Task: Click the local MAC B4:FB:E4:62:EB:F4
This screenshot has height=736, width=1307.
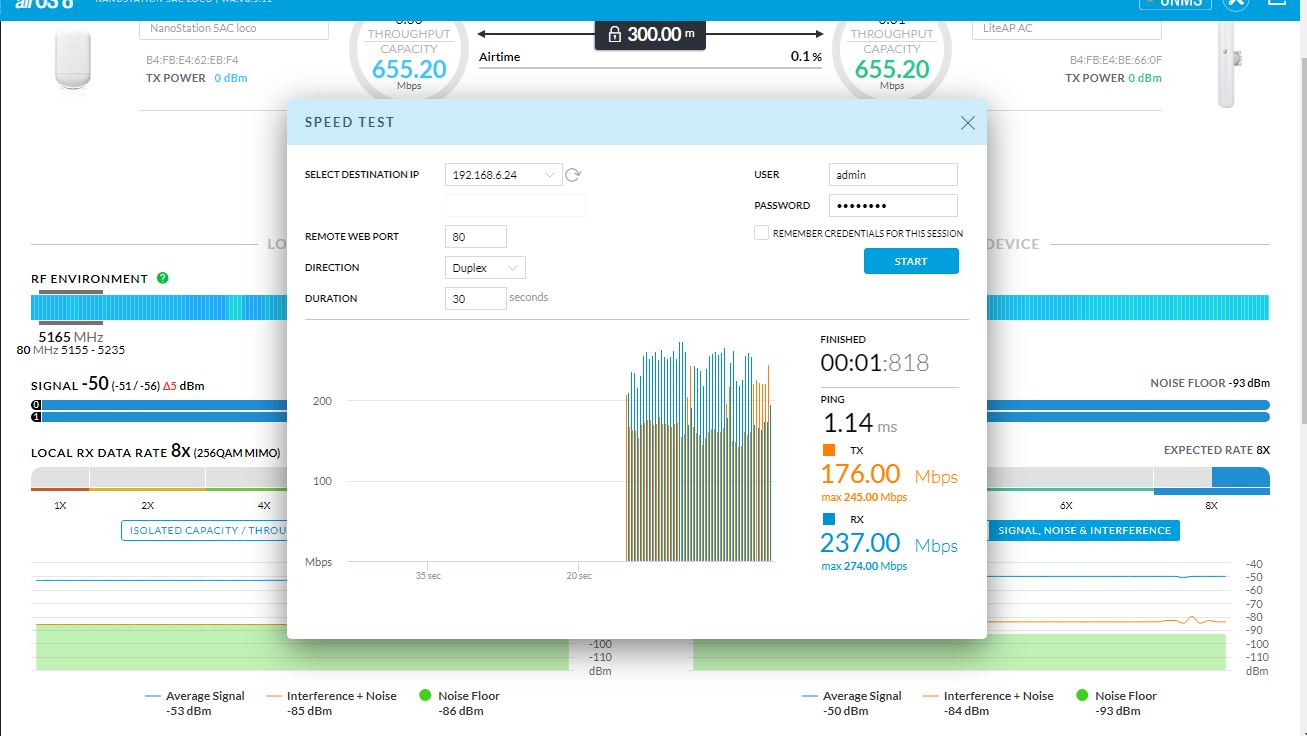Action: [192, 60]
